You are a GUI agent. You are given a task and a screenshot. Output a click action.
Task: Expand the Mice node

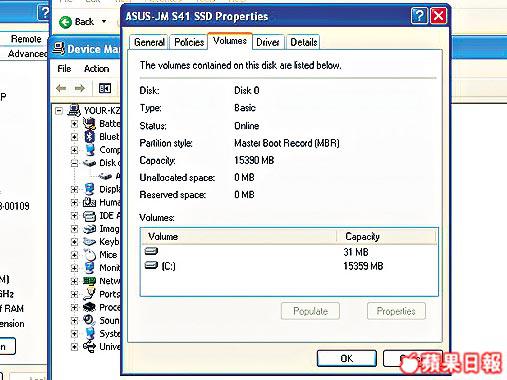tap(74, 255)
